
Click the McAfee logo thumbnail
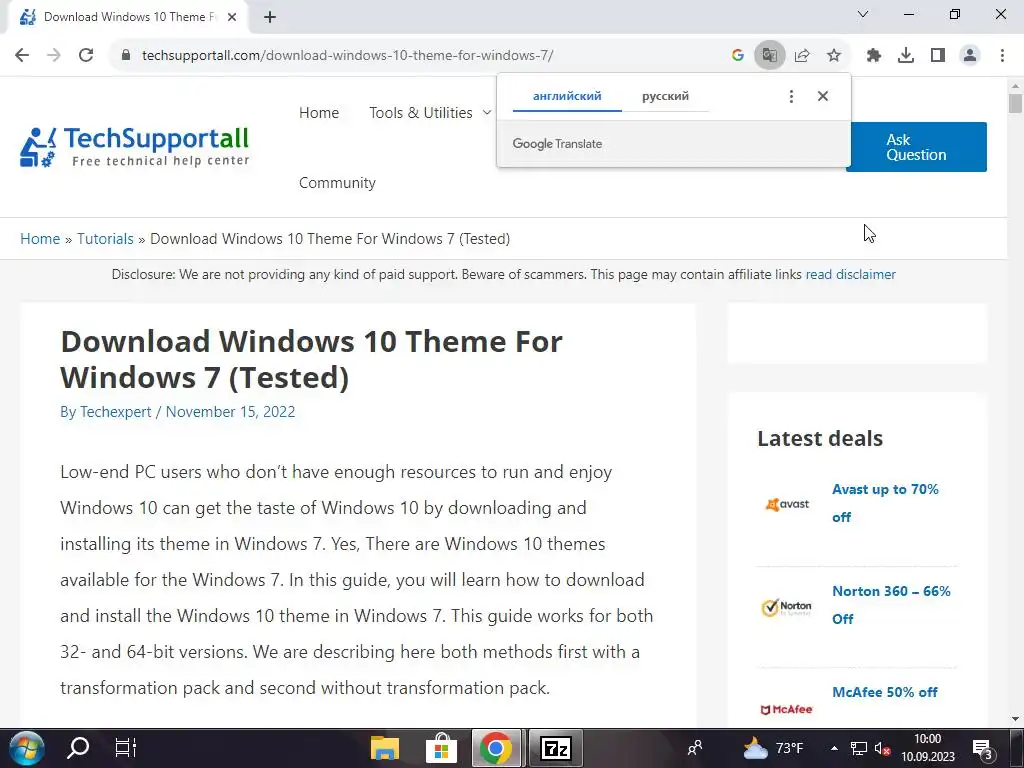point(787,709)
